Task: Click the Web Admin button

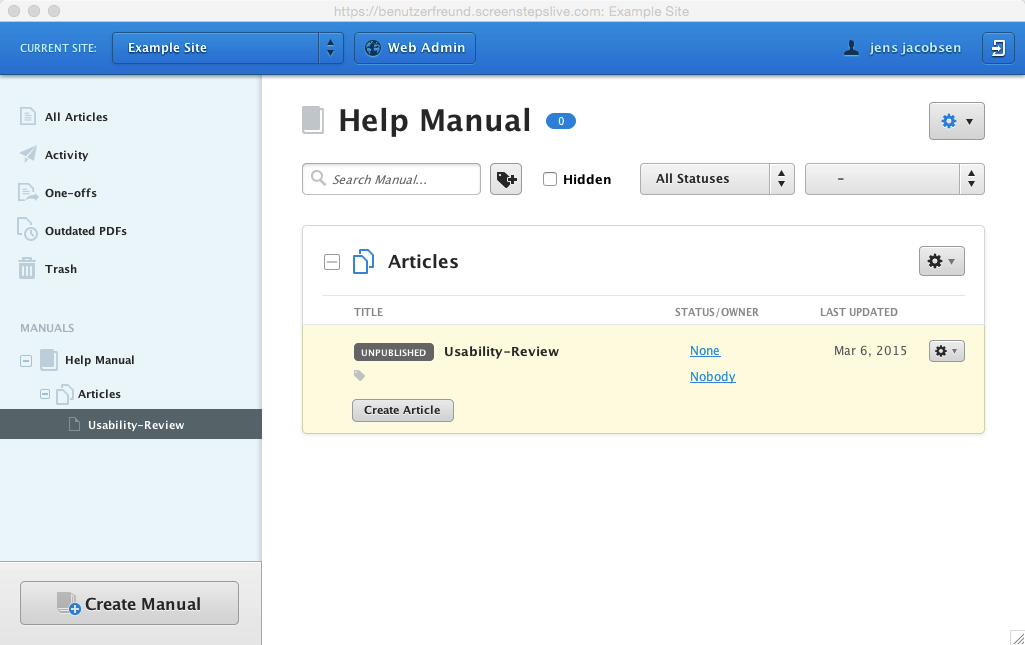Action: click(x=414, y=48)
